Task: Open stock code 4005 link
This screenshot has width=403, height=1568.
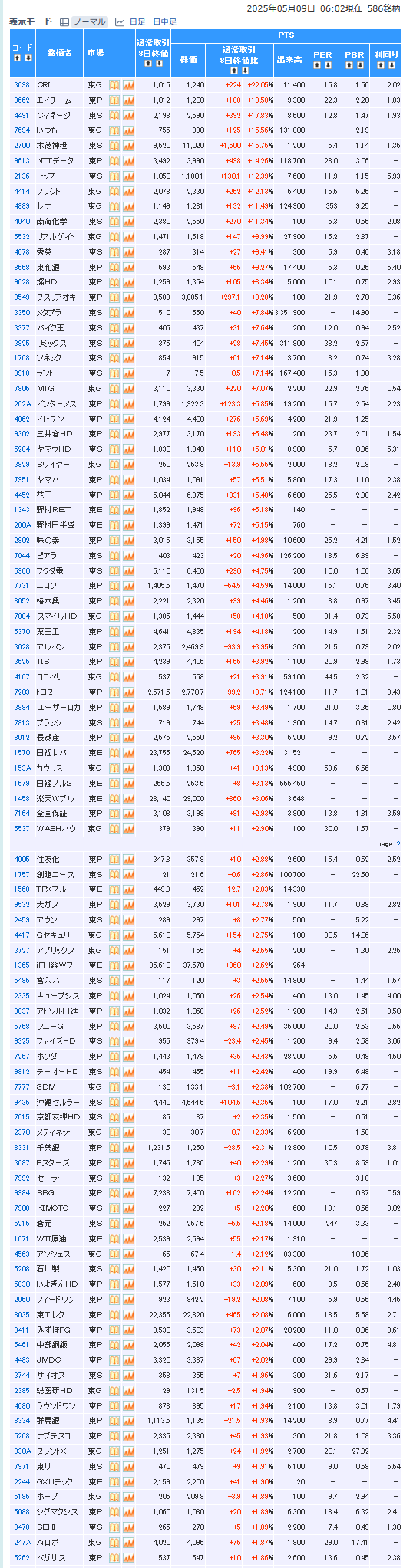Action: click(21, 859)
